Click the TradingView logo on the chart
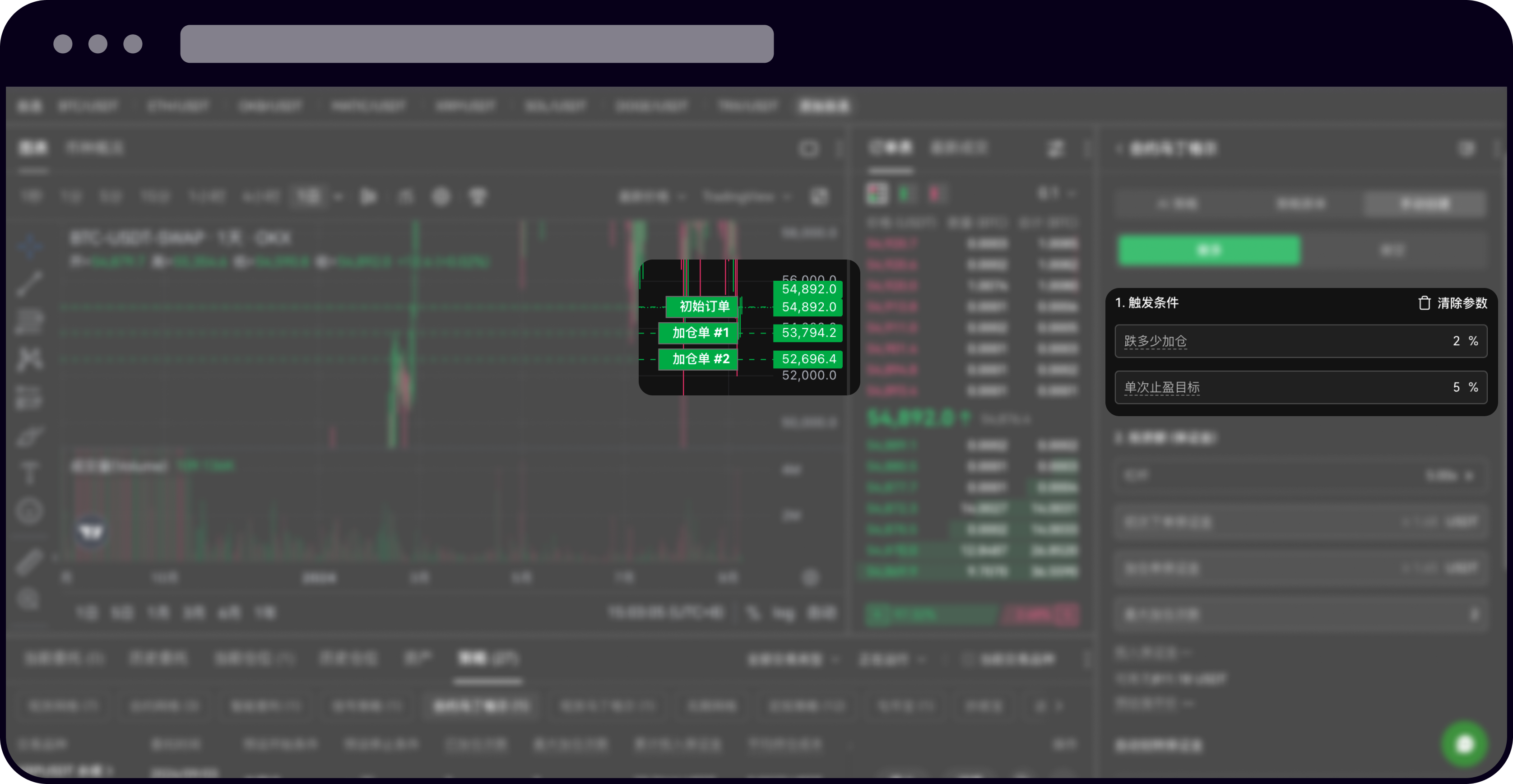 91,532
